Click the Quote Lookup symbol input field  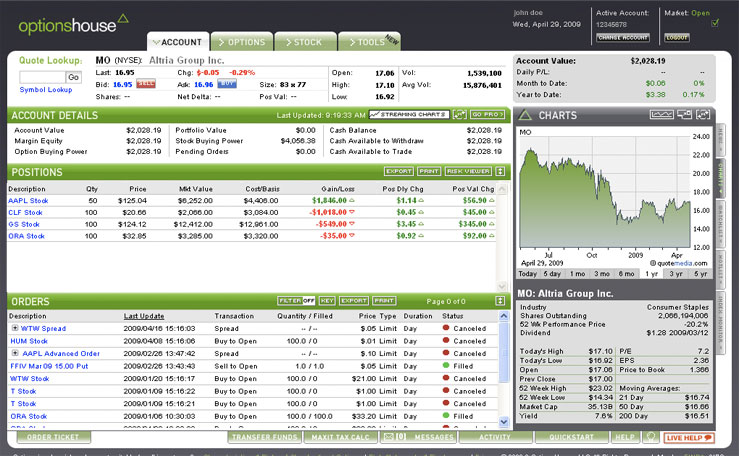(x=42, y=77)
